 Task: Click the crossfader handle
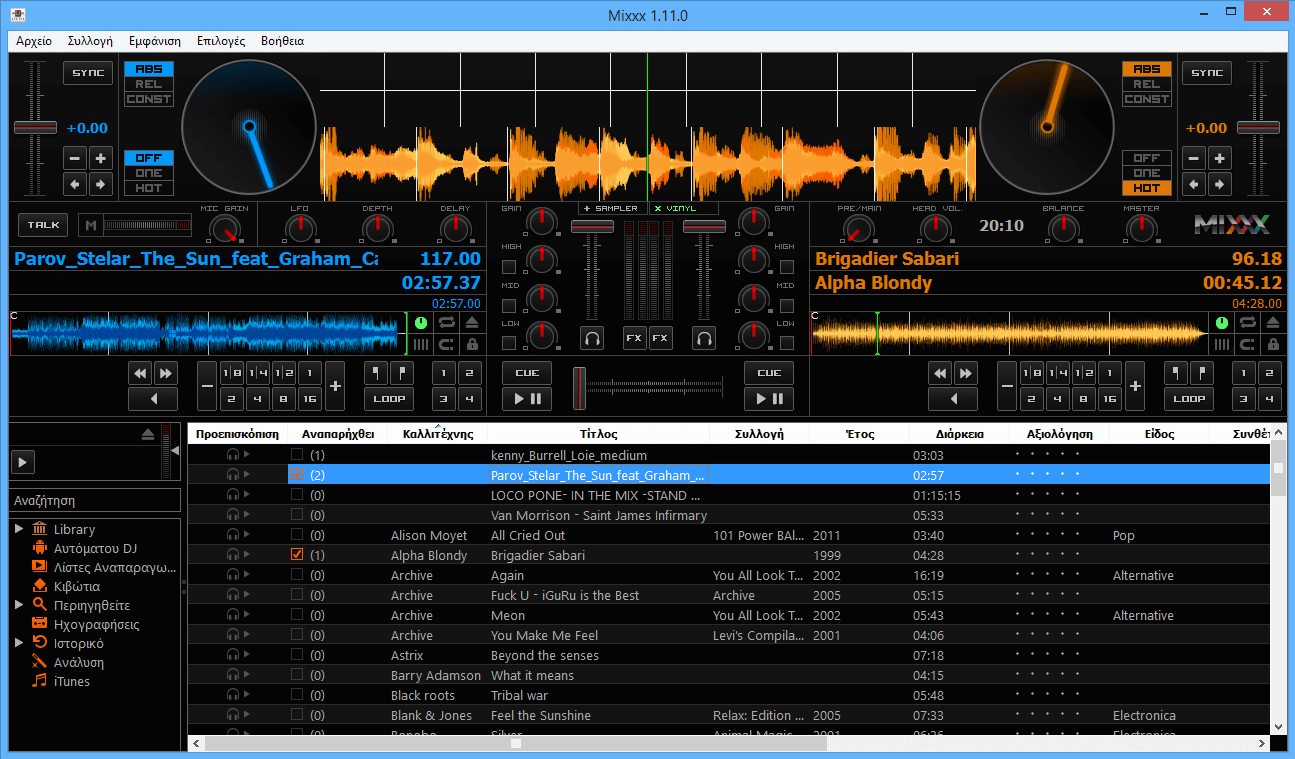point(579,388)
